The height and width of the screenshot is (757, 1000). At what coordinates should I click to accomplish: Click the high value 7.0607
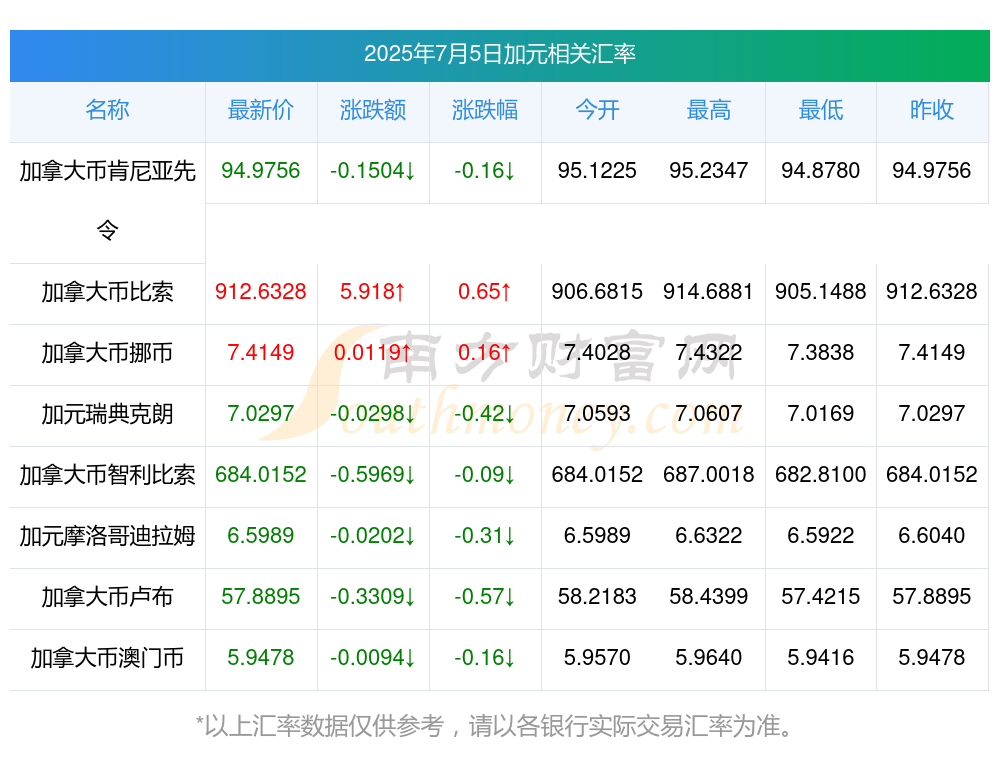[x=709, y=414]
